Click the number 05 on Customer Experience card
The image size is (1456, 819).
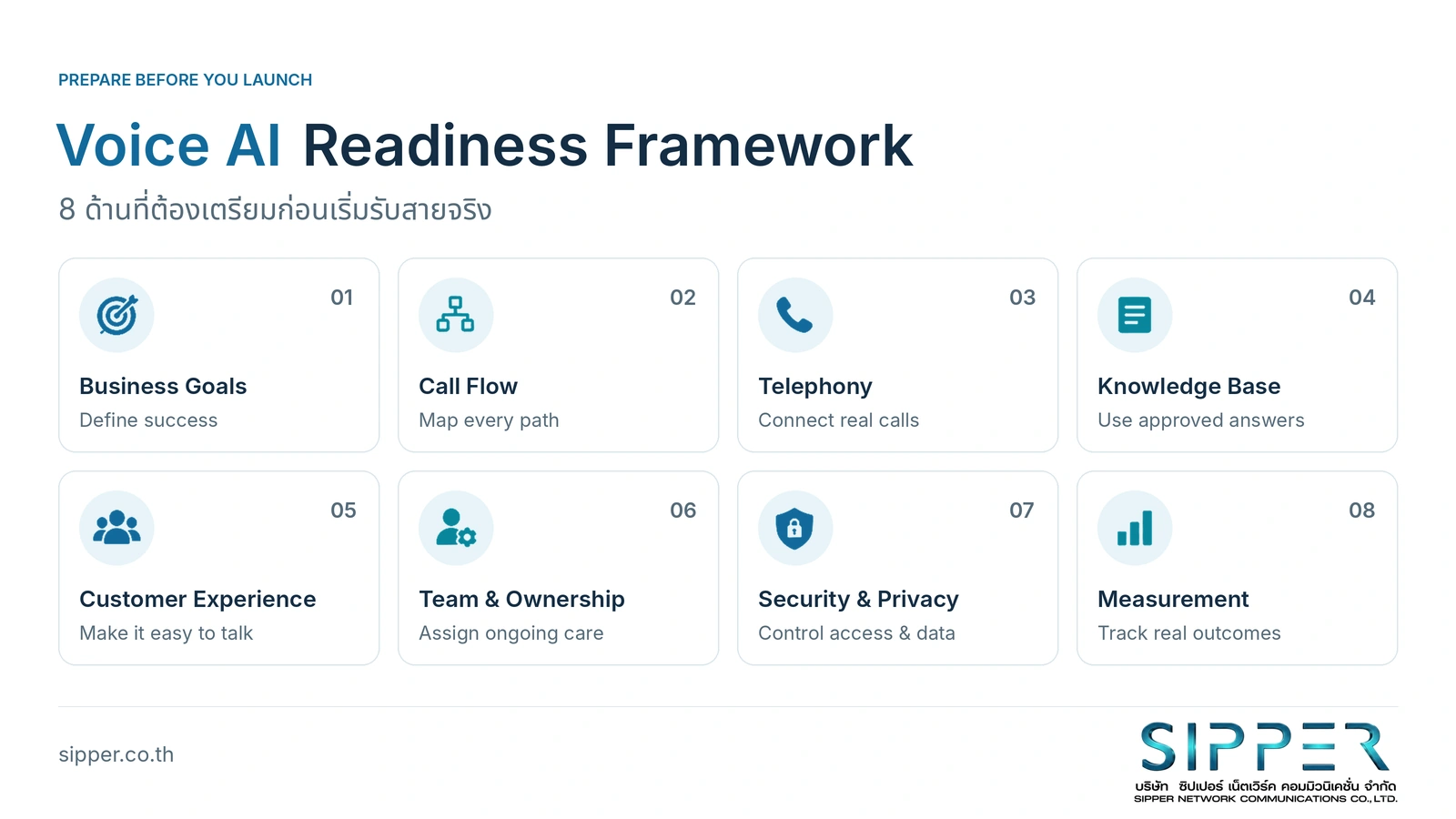coord(343,511)
